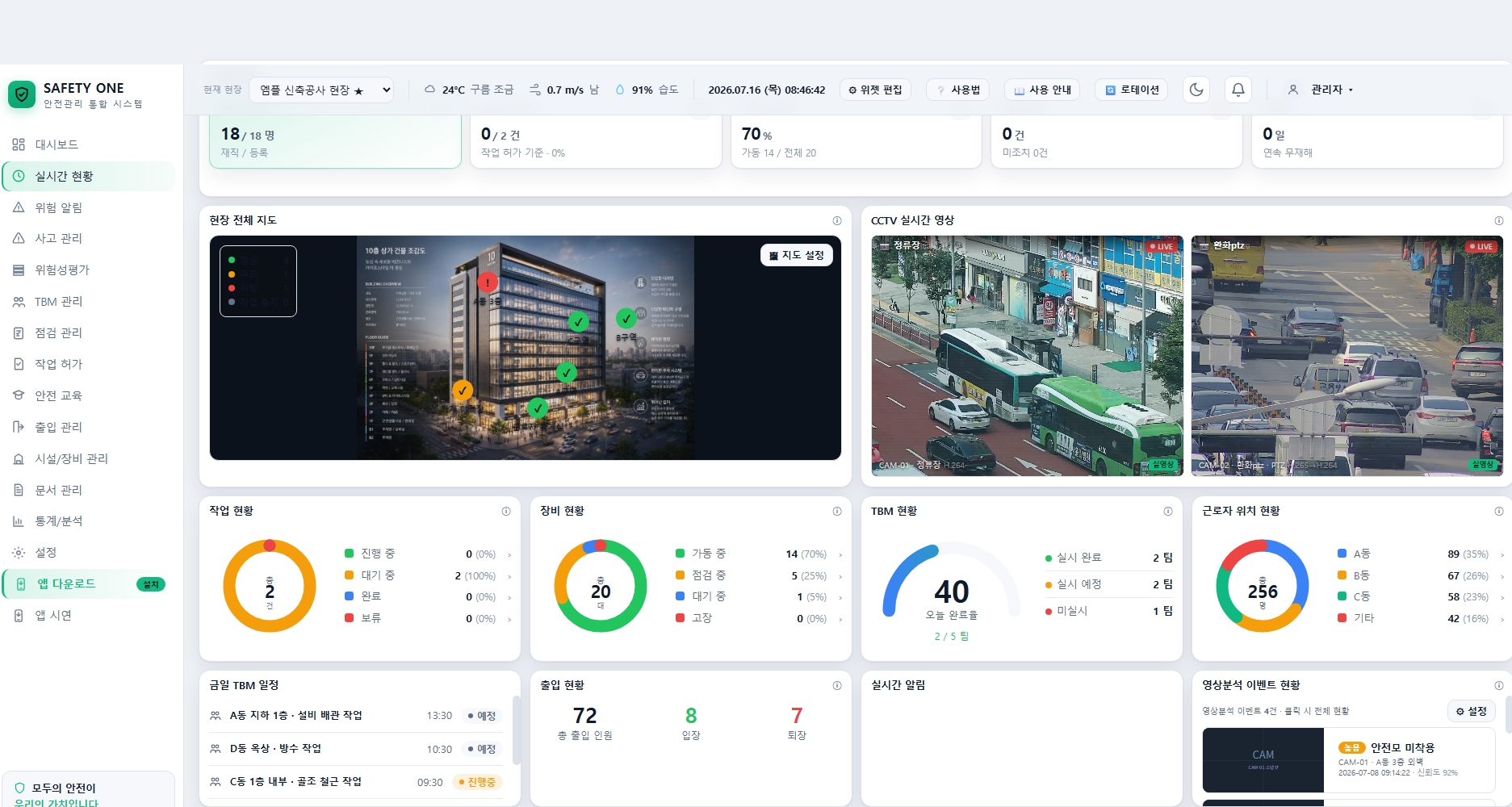Click the 설치 badge

pos(151,584)
